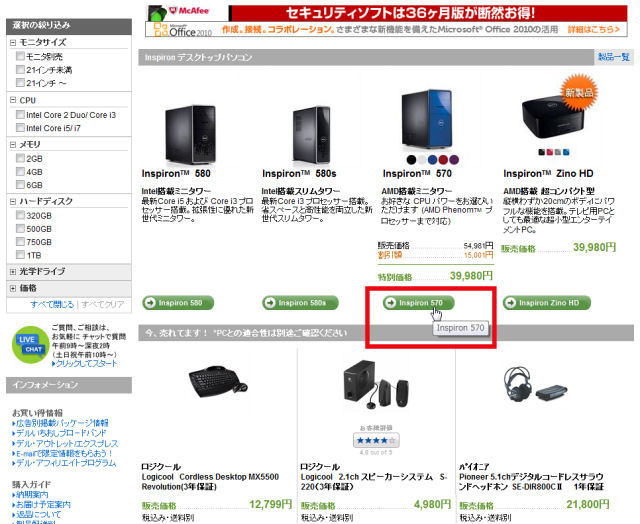Screen dimensions: 640x524
Task: Check the Intel Core i5/ i7 filter
Action: click(x=20, y=128)
